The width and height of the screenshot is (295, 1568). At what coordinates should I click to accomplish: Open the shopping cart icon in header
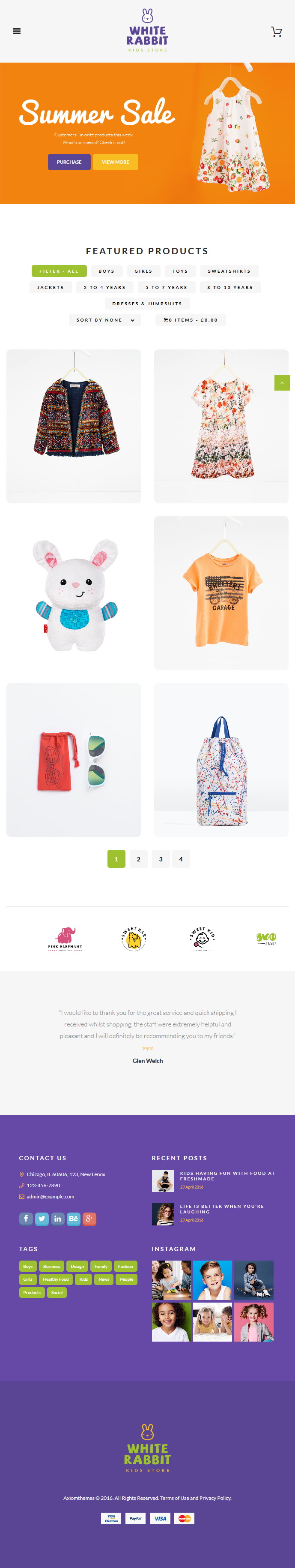pos(276,32)
